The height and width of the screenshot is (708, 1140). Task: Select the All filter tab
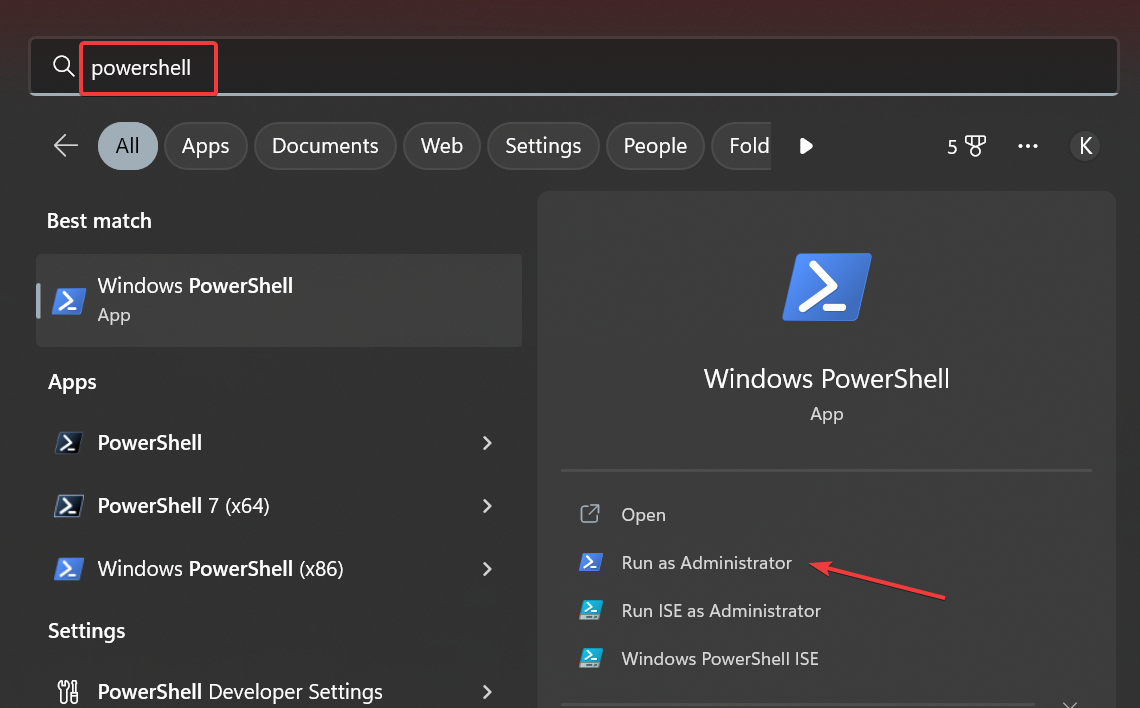point(127,146)
